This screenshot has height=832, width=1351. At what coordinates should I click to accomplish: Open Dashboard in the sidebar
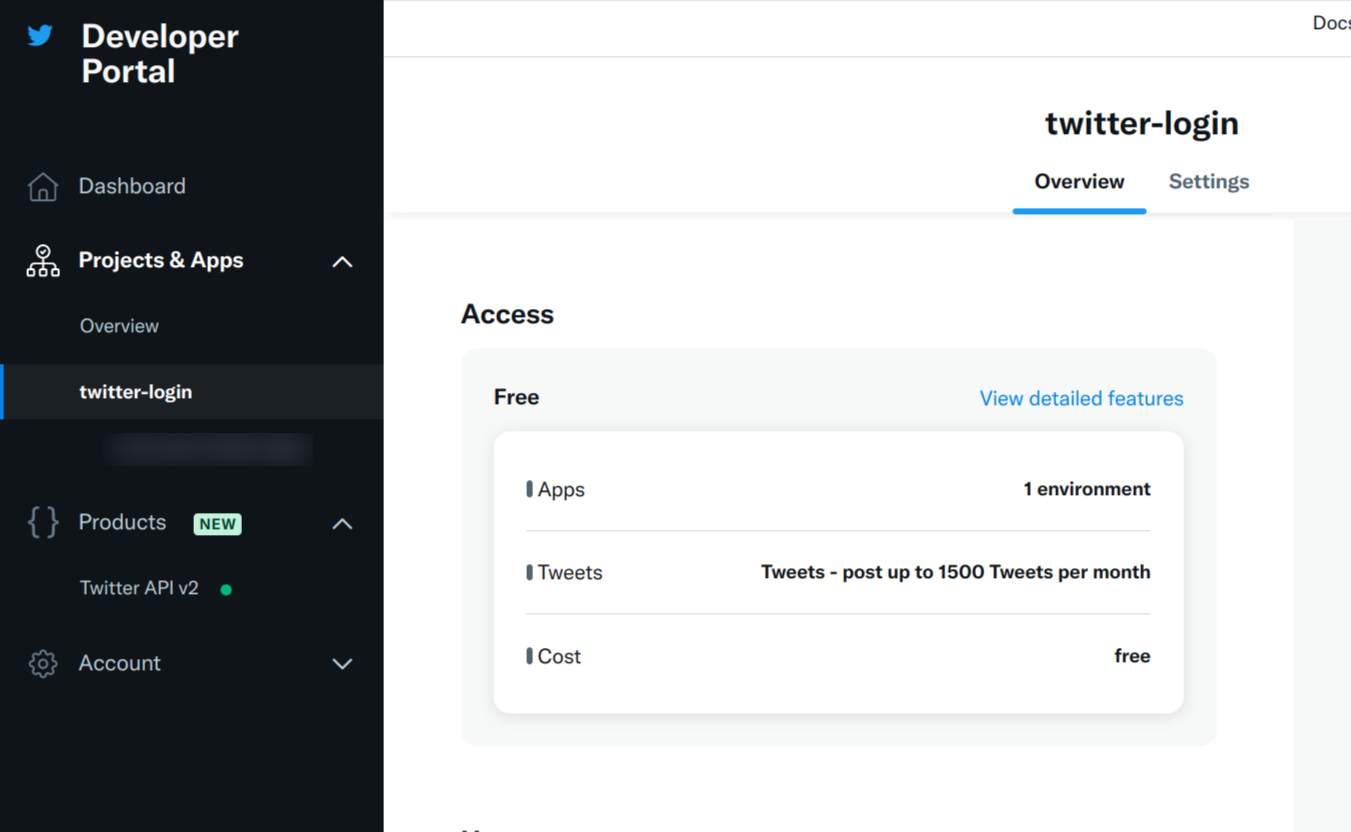pyautogui.click(x=132, y=186)
